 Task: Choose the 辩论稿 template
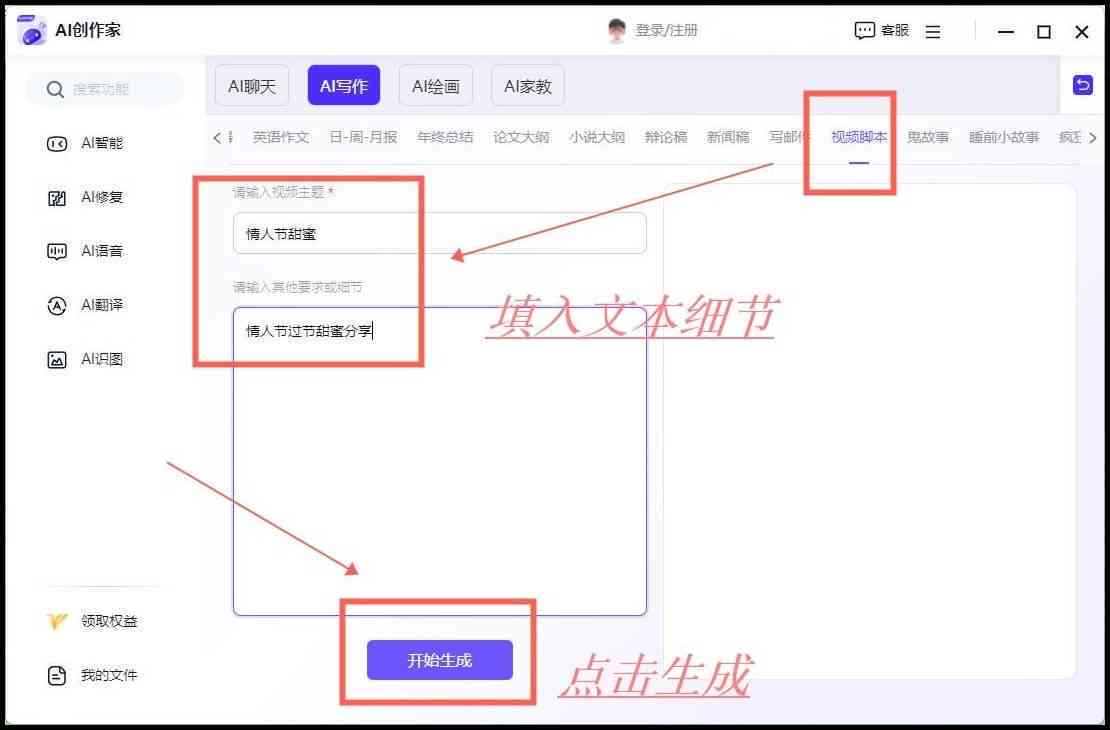point(666,137)
